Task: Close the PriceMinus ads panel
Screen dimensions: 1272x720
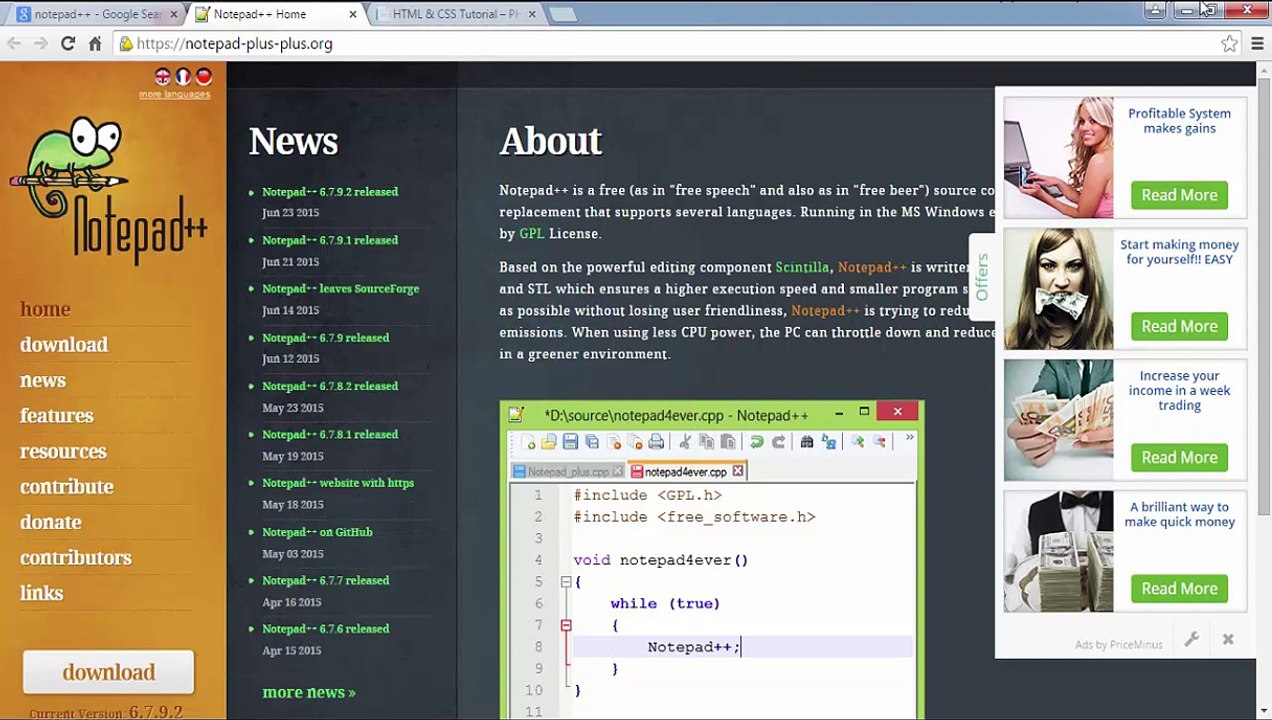Action: coord(1228,640)
